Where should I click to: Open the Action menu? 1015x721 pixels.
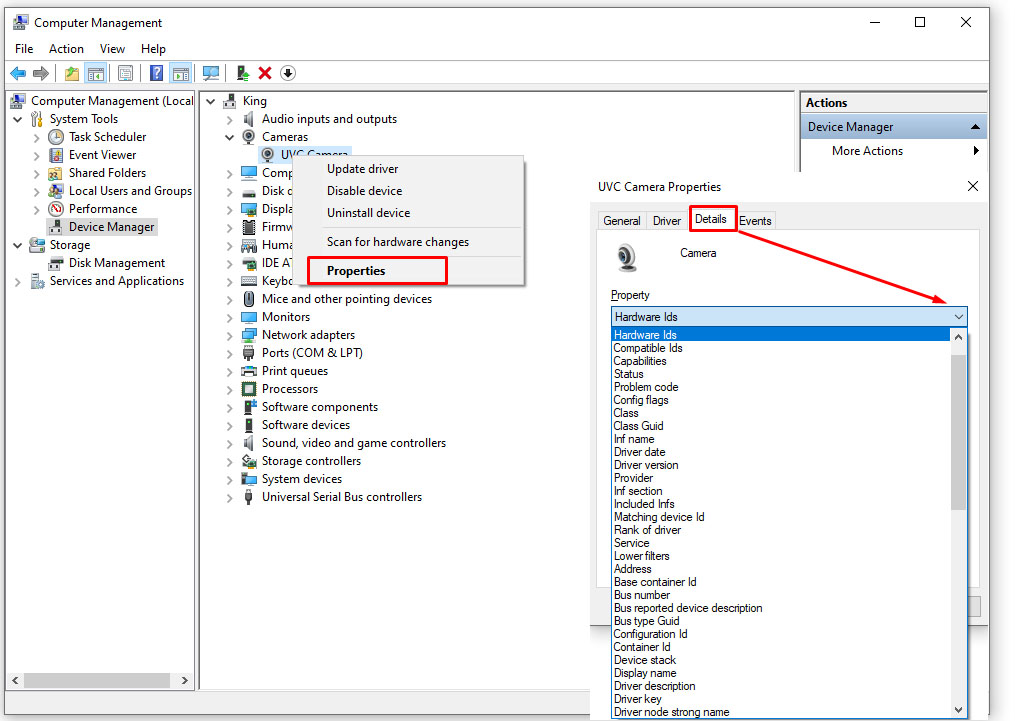66,49
